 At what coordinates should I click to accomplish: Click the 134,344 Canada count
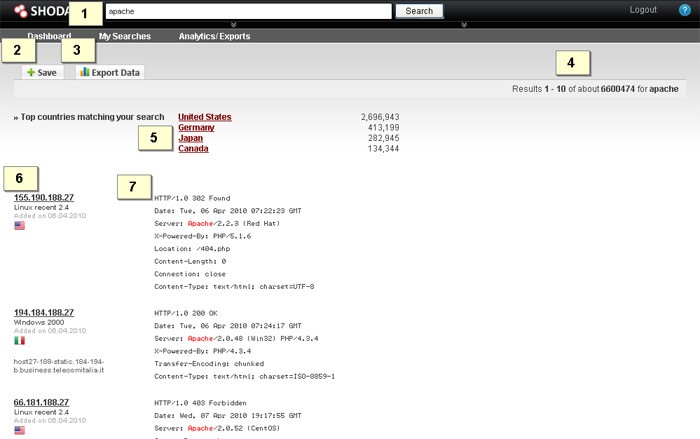coord(383,149)
